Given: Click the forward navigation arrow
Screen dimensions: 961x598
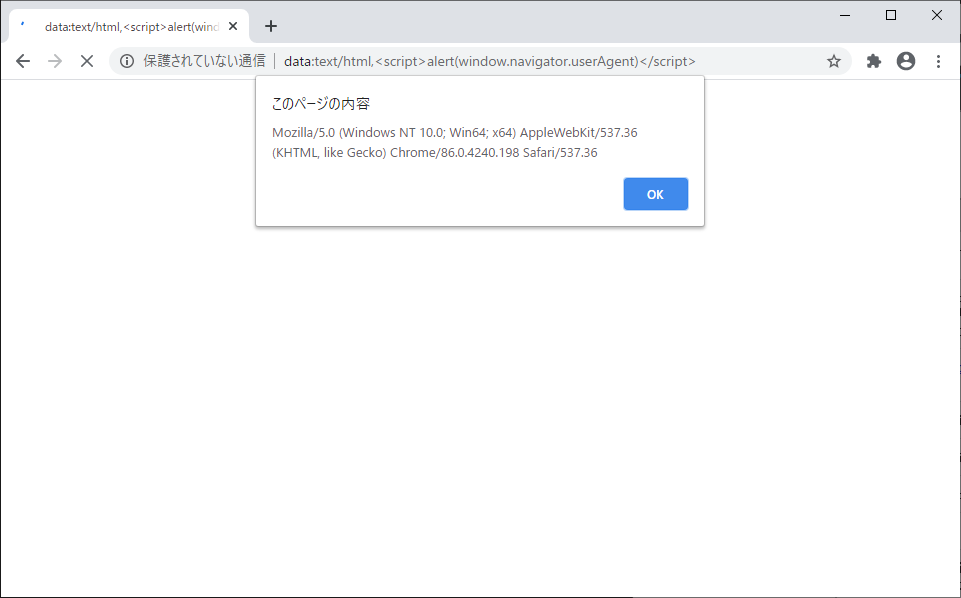Looking at the screenshot, I should [55, 61].
